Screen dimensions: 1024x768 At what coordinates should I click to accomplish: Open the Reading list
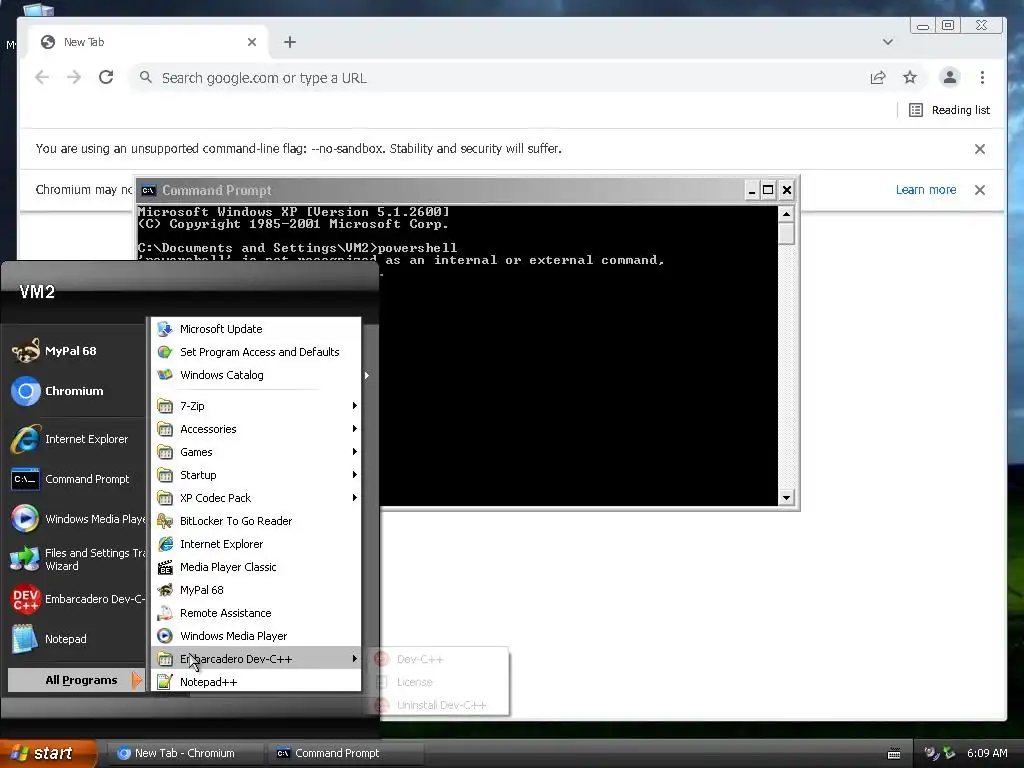[x=950, y=110]
